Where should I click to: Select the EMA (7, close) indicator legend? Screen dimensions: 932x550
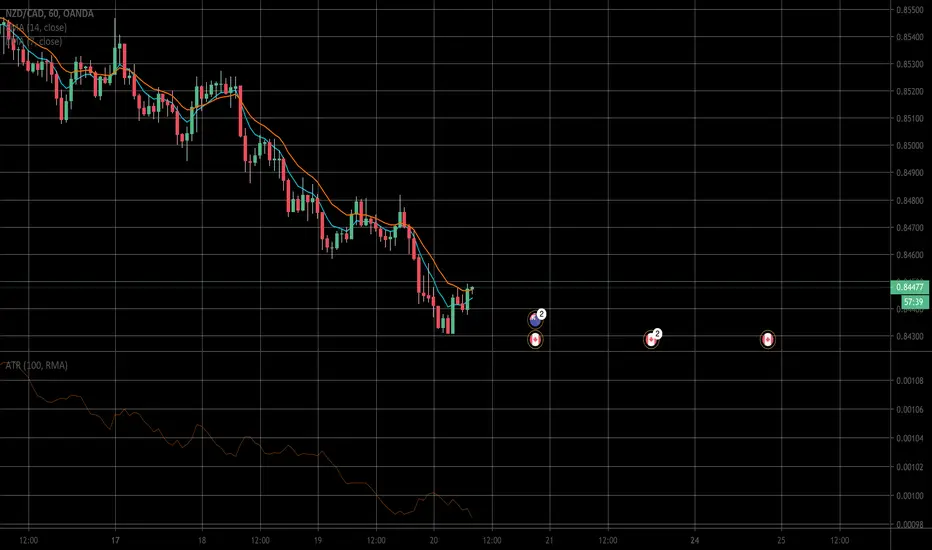point(34,41)
